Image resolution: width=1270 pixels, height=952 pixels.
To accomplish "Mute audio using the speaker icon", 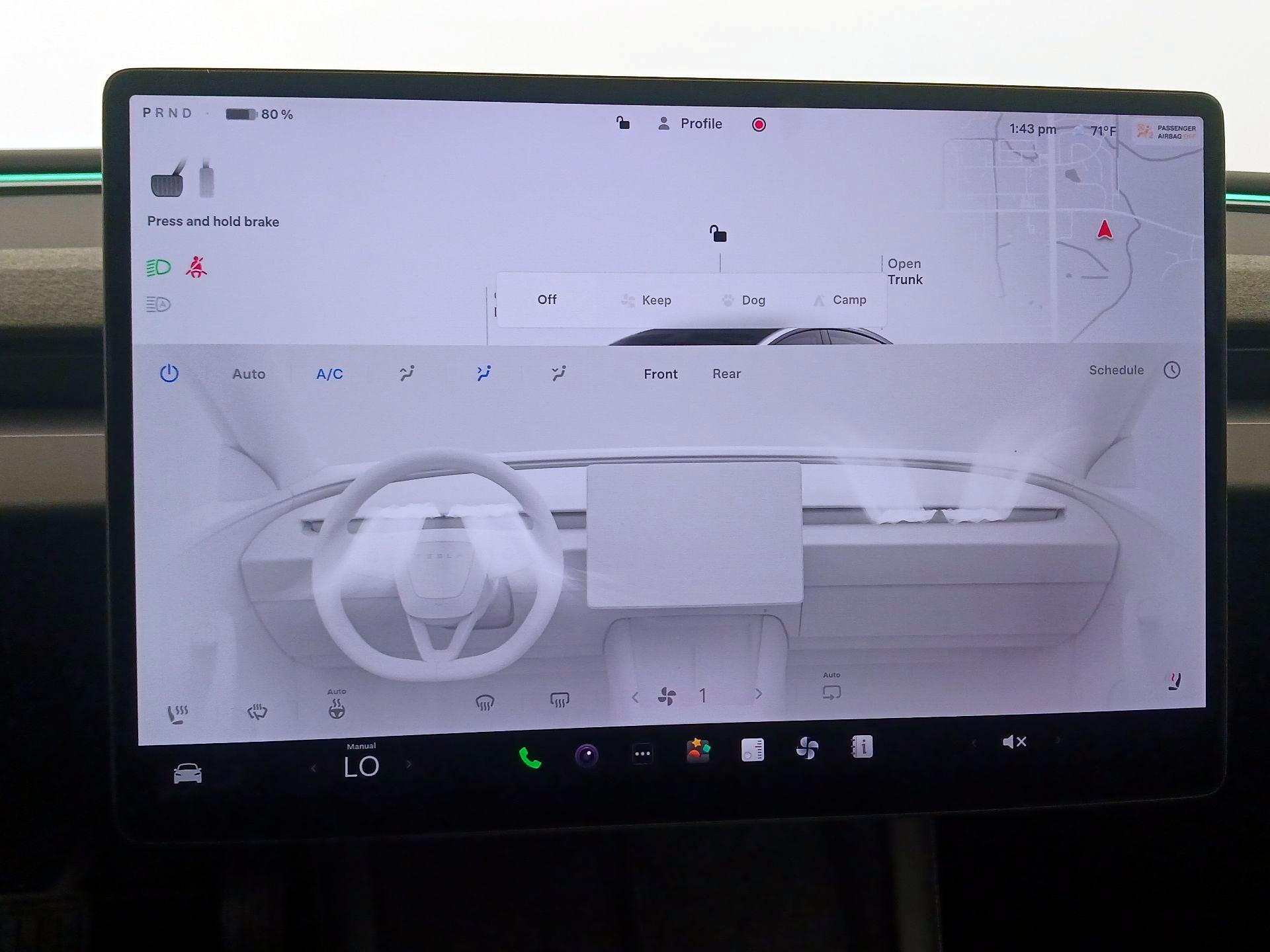I will [1015, 741].
